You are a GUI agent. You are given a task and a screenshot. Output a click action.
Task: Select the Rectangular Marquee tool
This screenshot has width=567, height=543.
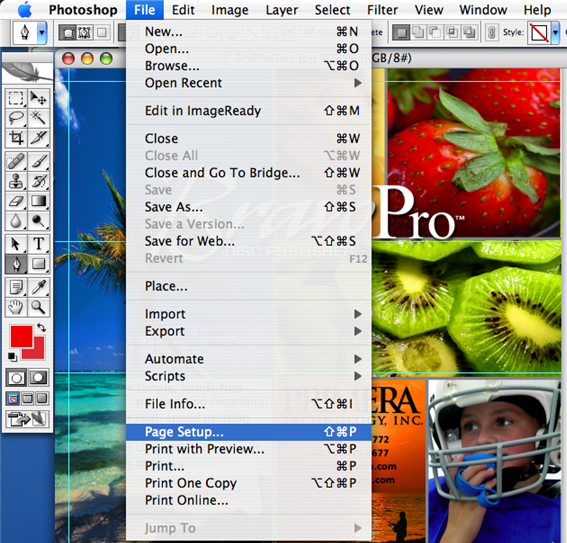(16, 98)
